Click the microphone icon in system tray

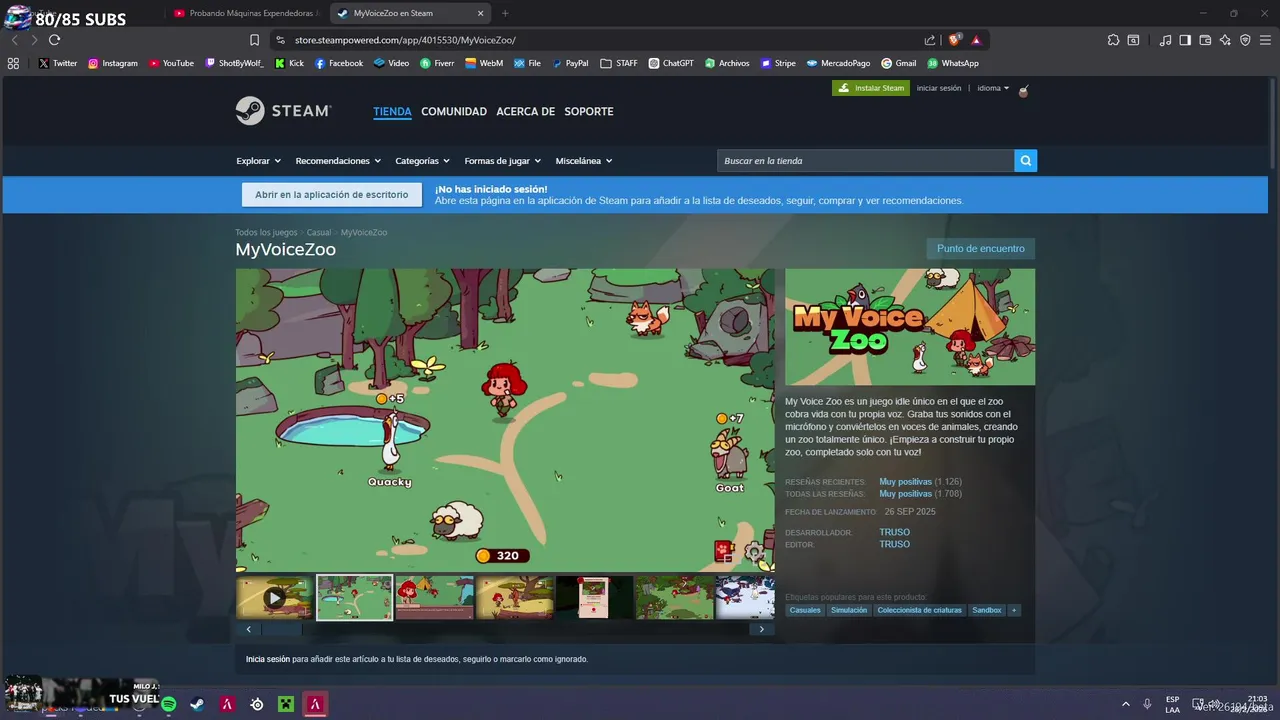[1147, 704]
